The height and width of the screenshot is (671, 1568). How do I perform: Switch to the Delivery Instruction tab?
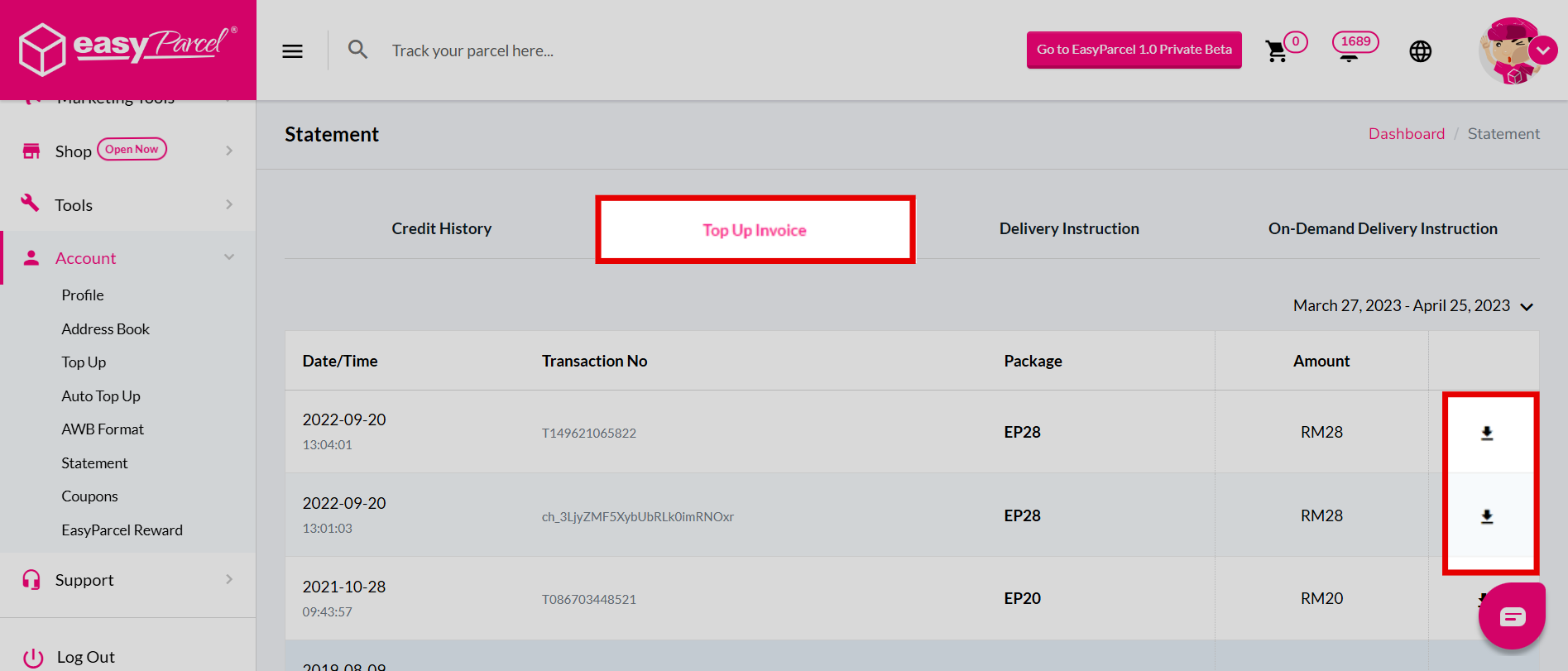(x=1069, y=228)
